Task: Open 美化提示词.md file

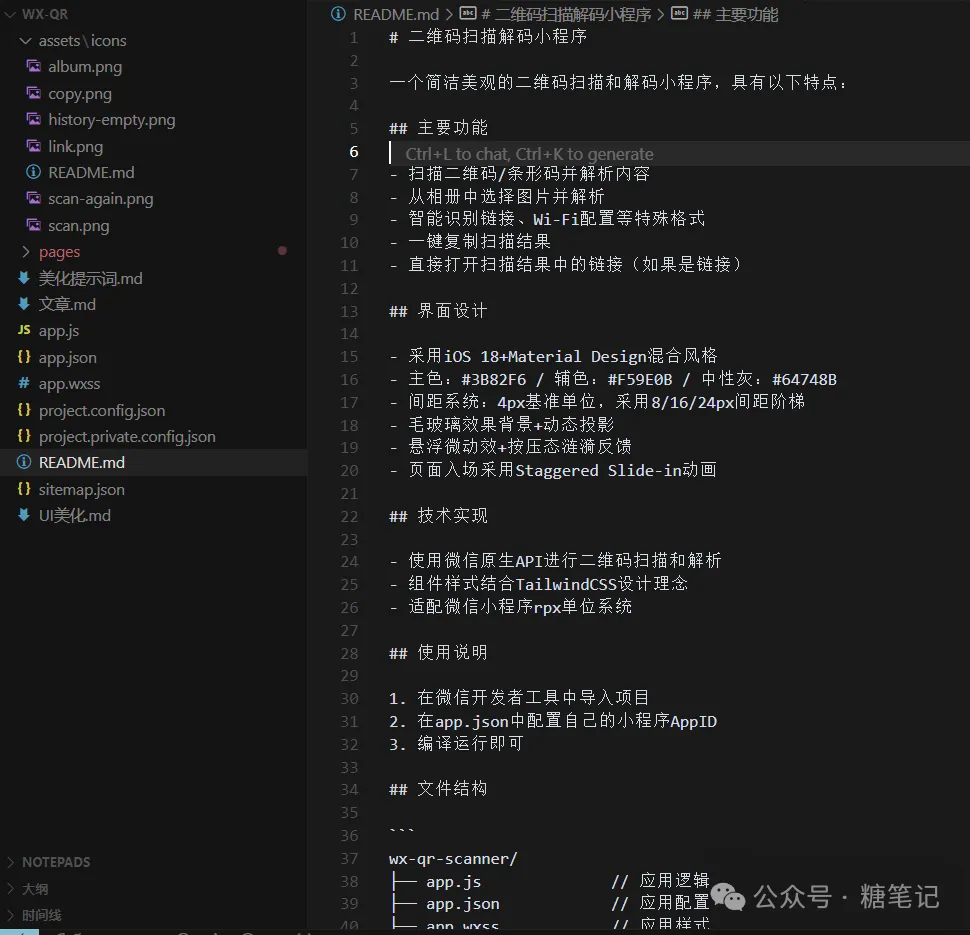Action: (x=90, y=278)
